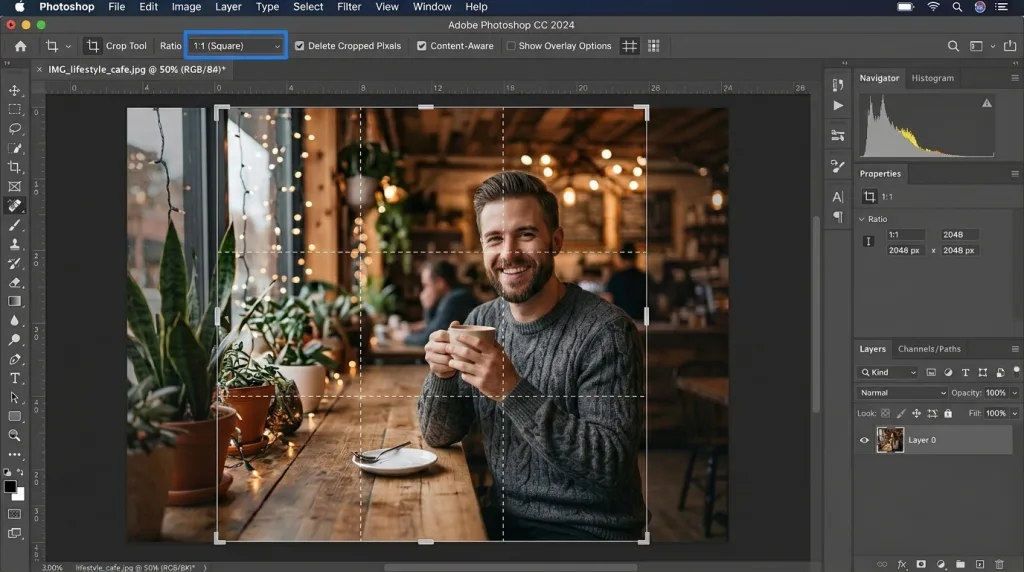The width and height of the screenshot is (1024, 572).
Task: Select the Crop tool in left toolbar
Action: point(14,167)
